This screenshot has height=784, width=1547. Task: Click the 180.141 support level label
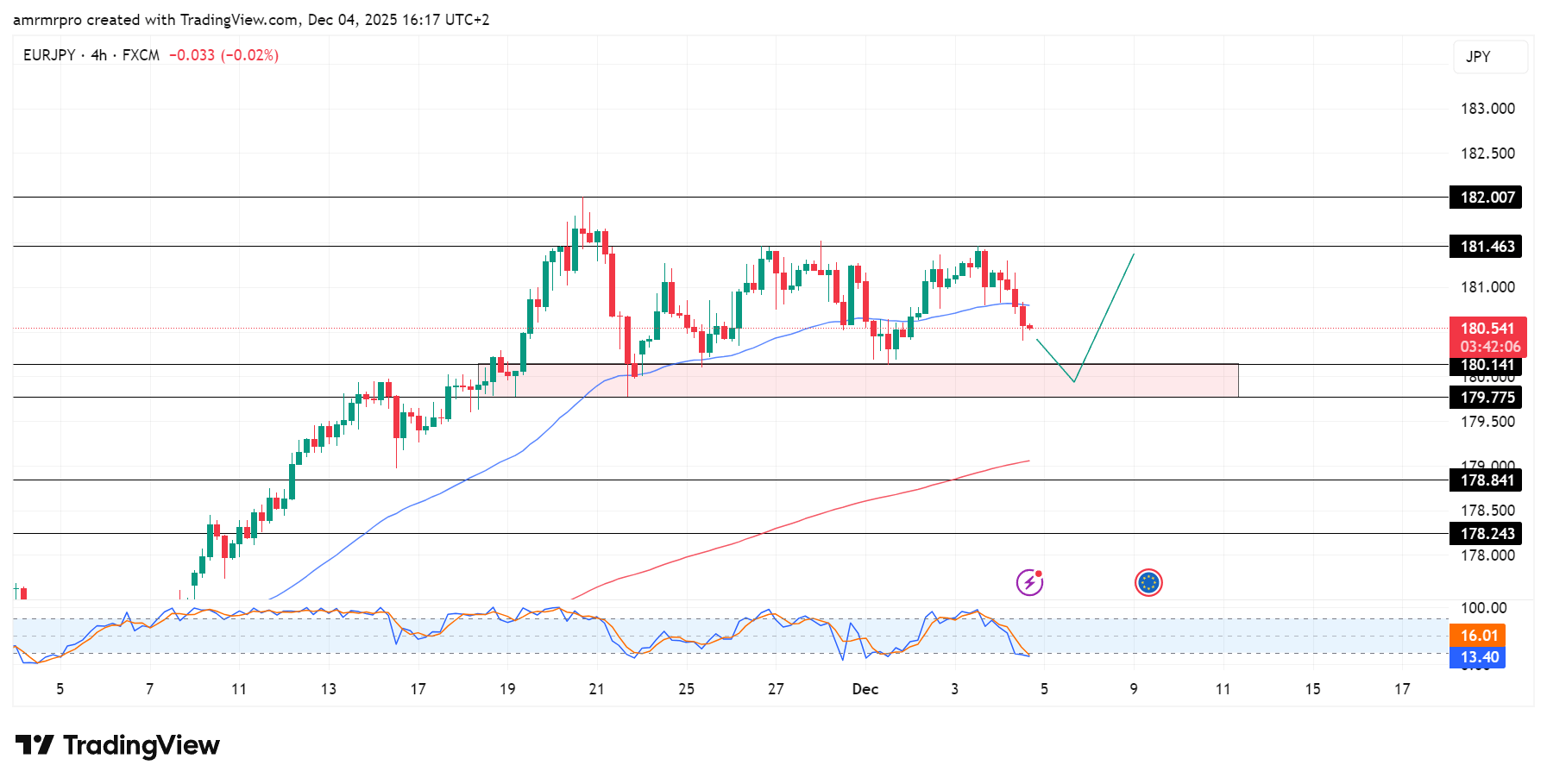[1486, 366]
